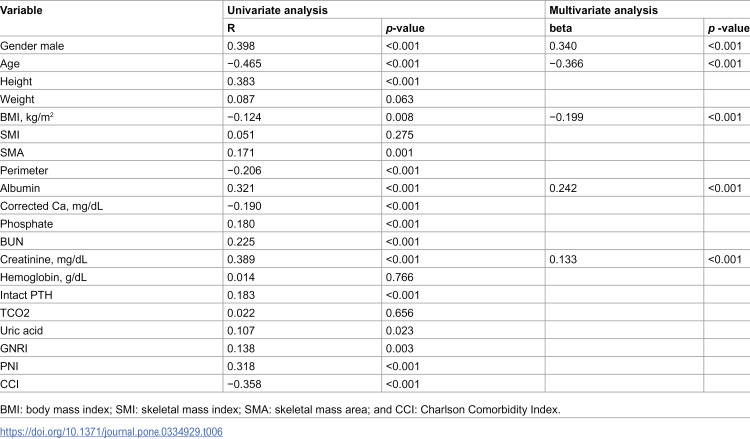
Task: Click the Variable column header
Action: (x=21, y=11)
